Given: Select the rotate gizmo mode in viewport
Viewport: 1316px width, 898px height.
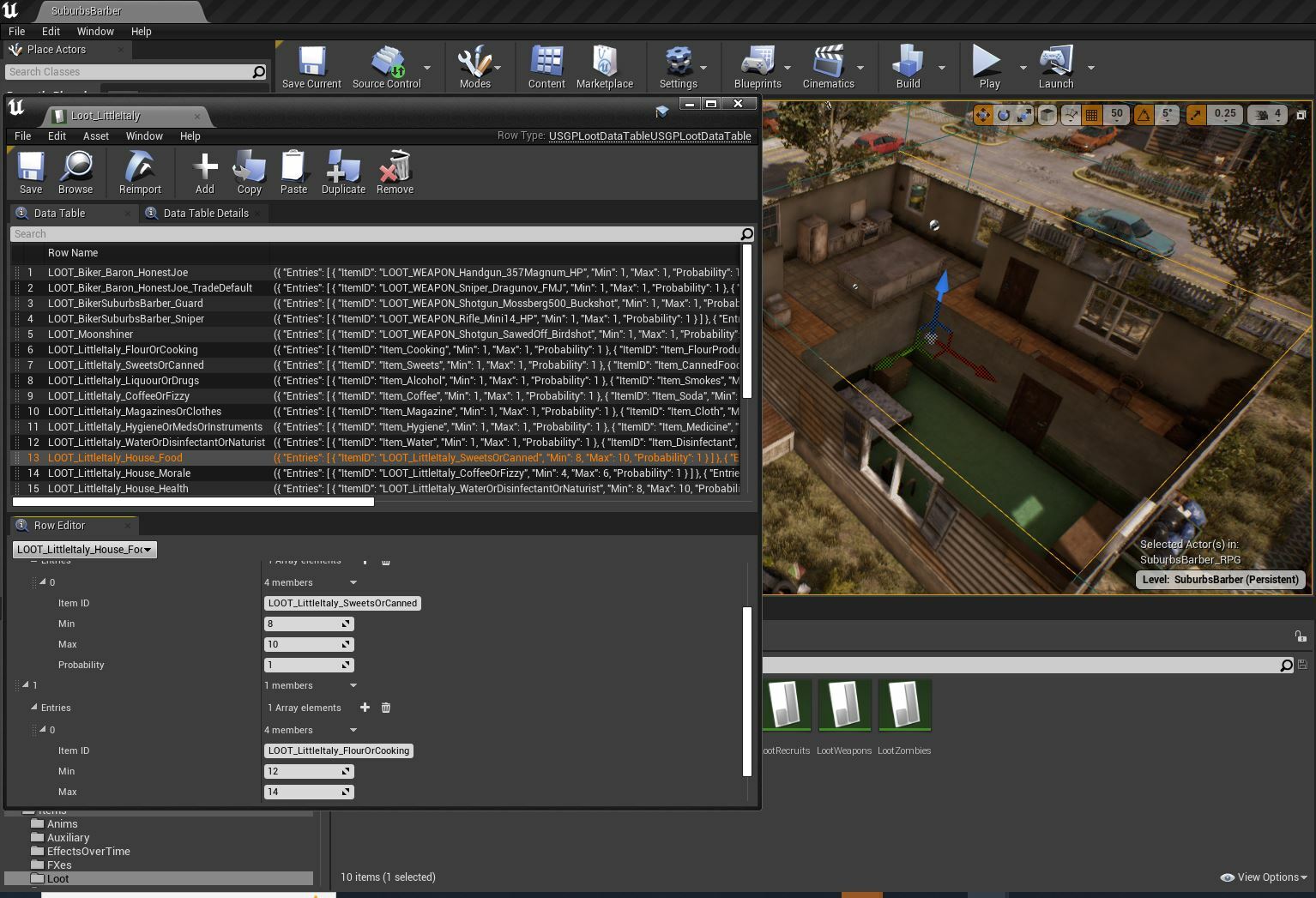Looking at the screenshot, I should click(x=1003, y=114).
